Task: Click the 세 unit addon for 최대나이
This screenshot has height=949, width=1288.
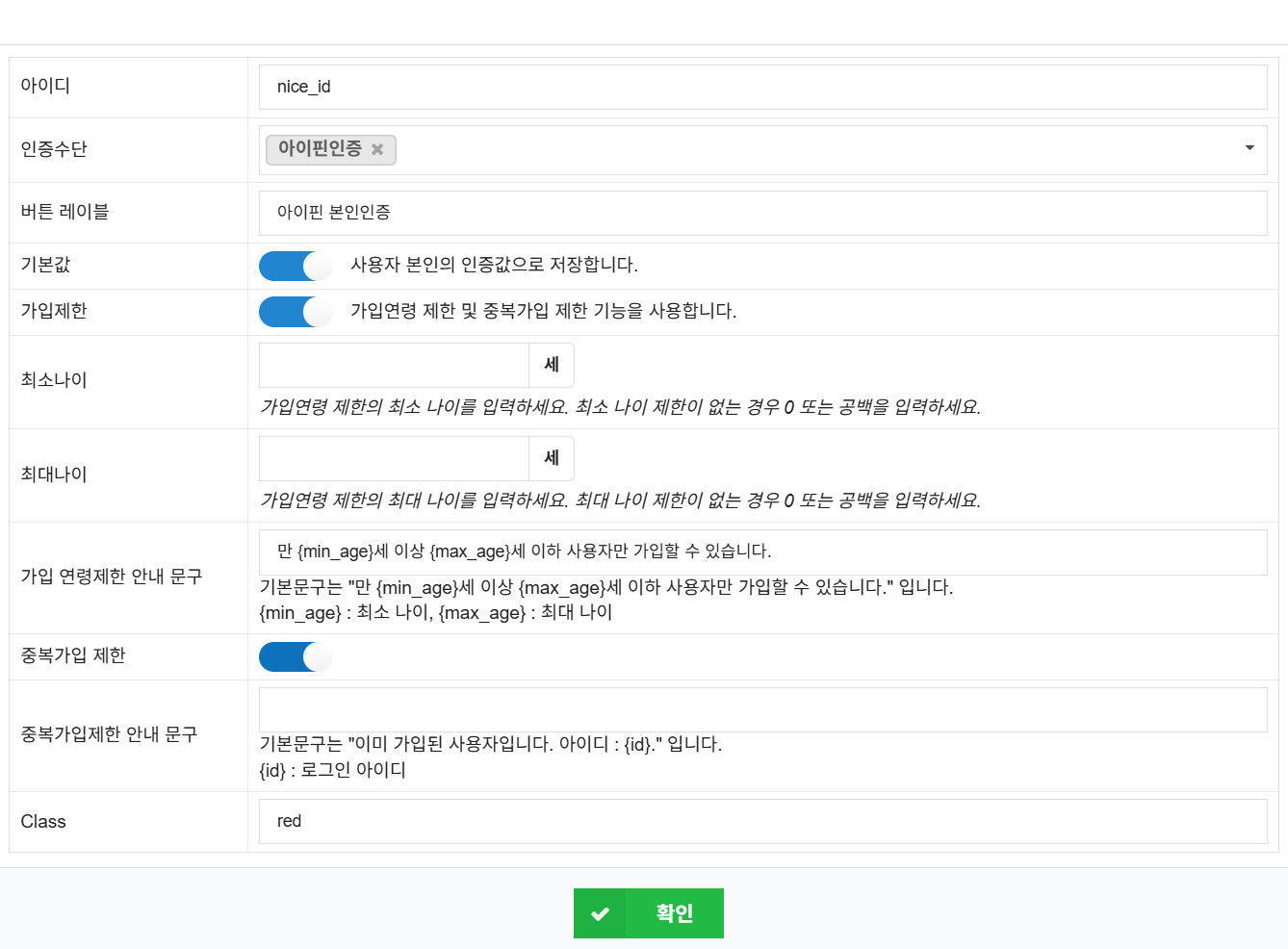Action: coord(552,459)
